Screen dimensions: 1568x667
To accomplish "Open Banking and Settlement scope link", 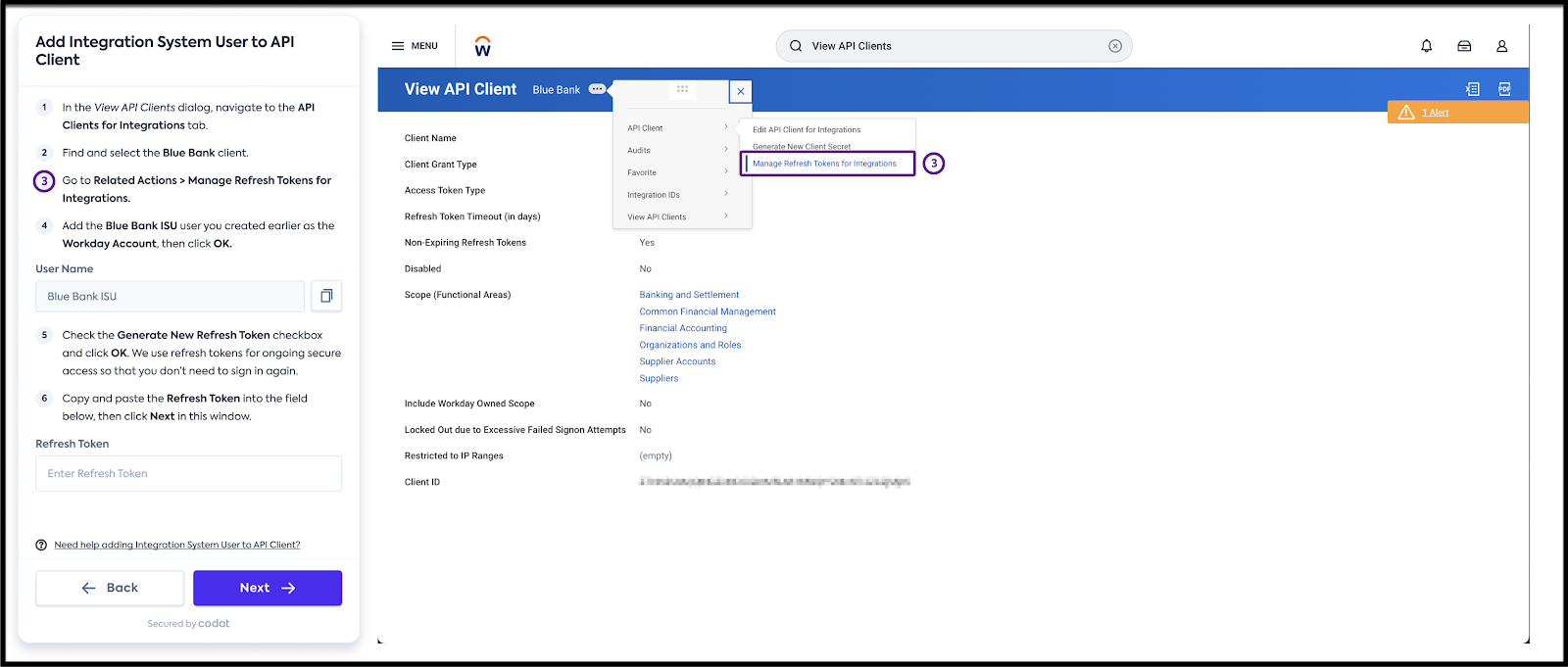I will coord(689,295).
